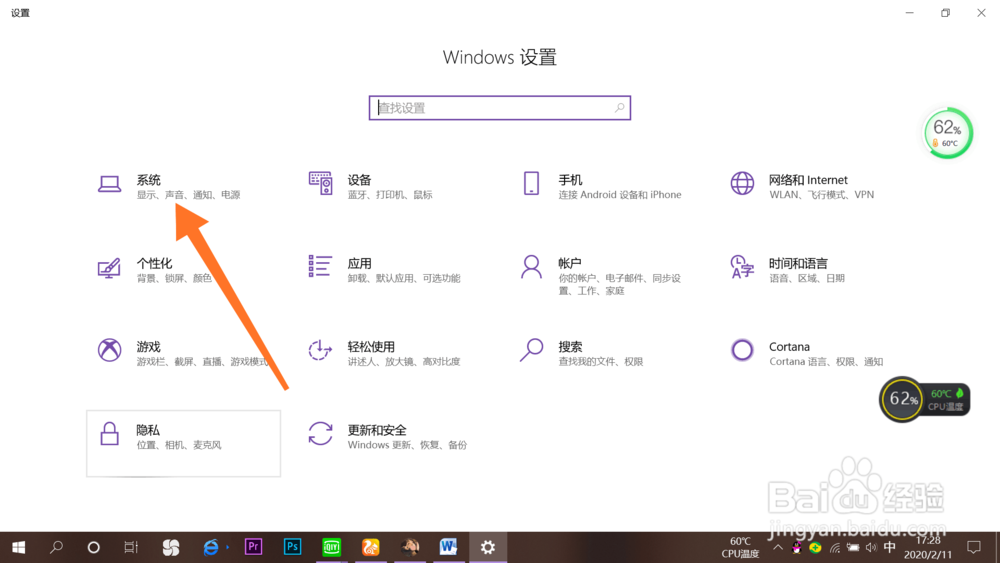Open the volume speaker tray icon

[x=871, y=547]
